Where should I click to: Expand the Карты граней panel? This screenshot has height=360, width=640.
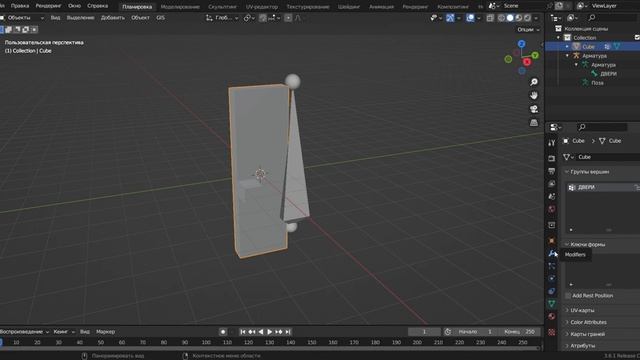tap(587, 334)
